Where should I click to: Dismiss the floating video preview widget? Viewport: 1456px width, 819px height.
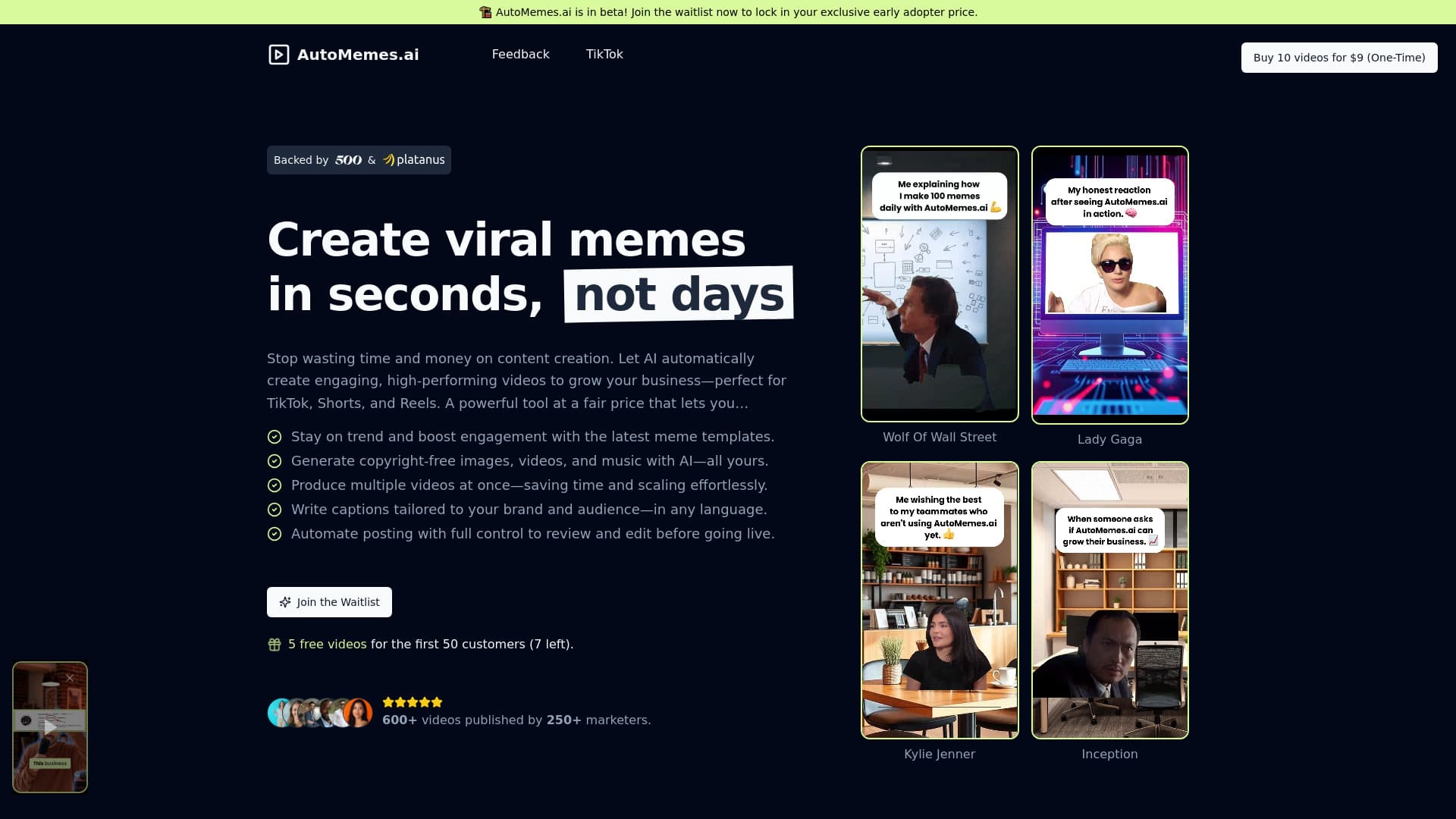point(71,677)
